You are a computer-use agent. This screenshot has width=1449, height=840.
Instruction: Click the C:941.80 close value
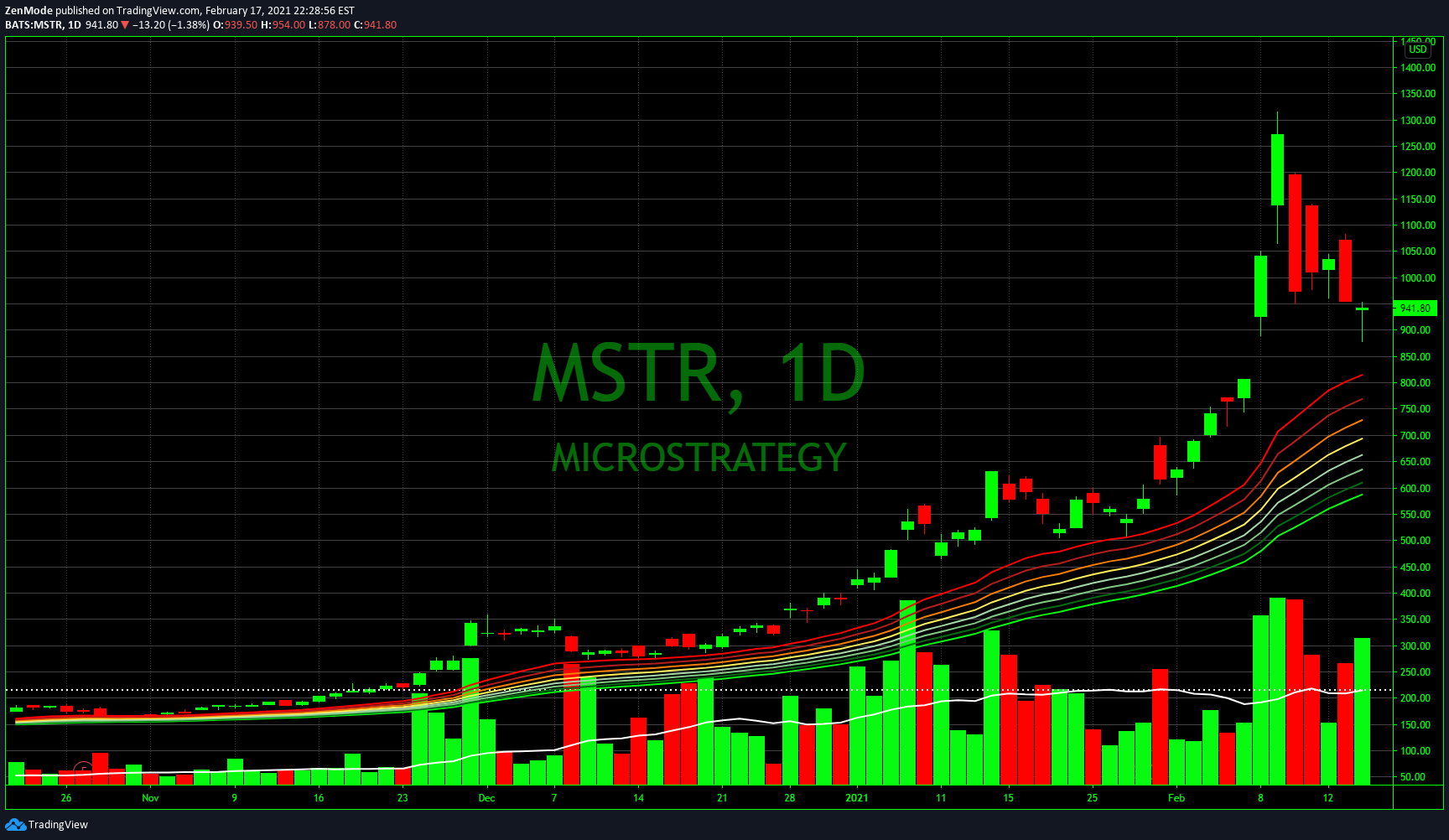click(x=375, y=25)
